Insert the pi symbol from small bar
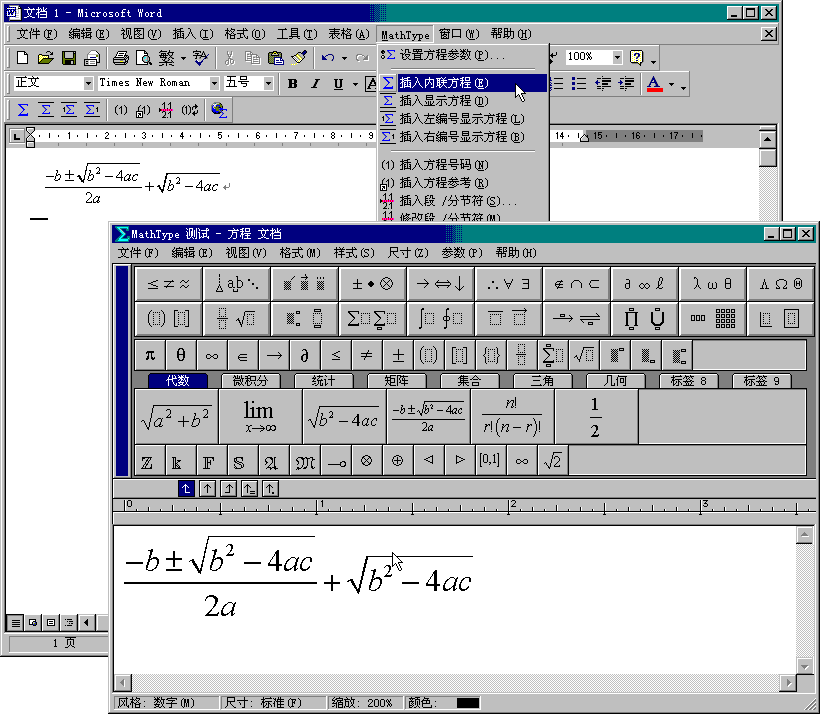Screen dimensions: 821x715 pos(150,355)
